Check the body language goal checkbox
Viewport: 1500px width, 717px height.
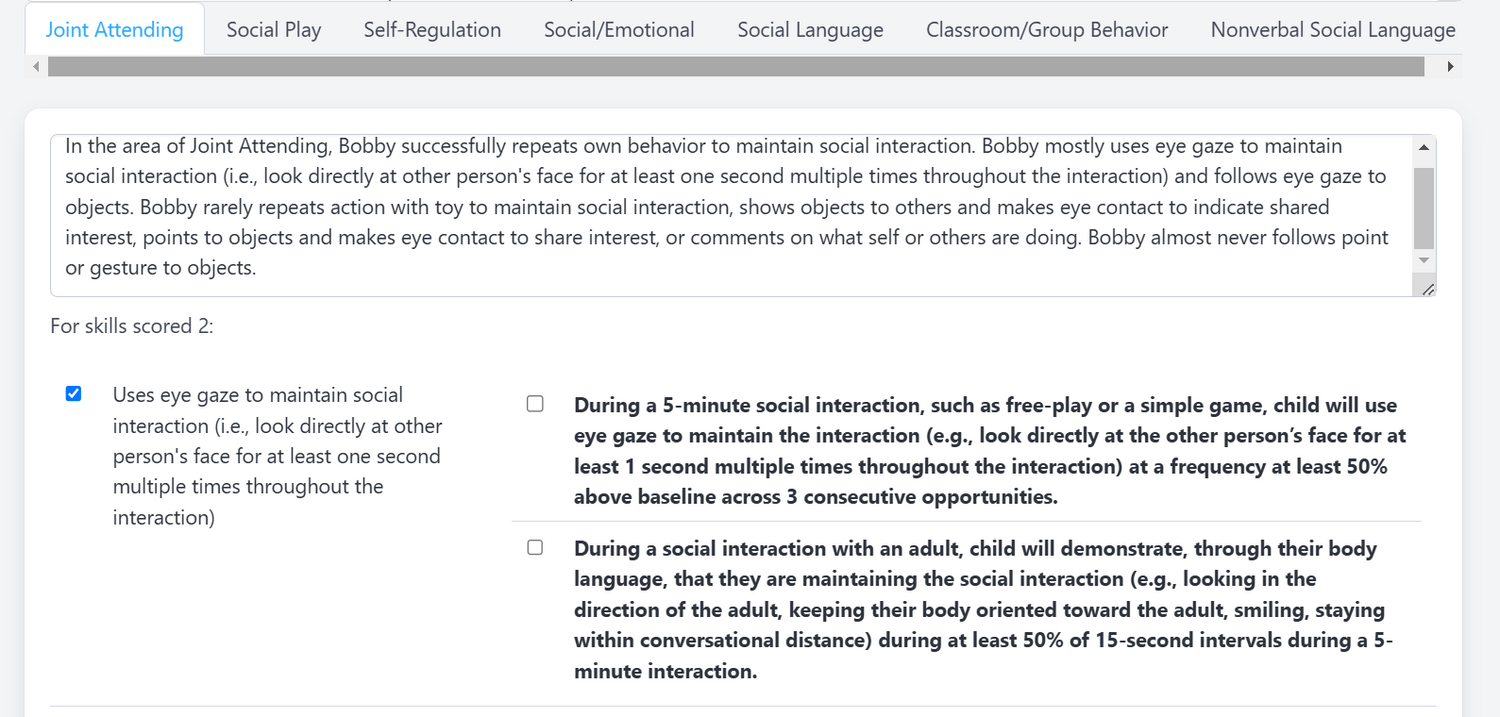535,547
